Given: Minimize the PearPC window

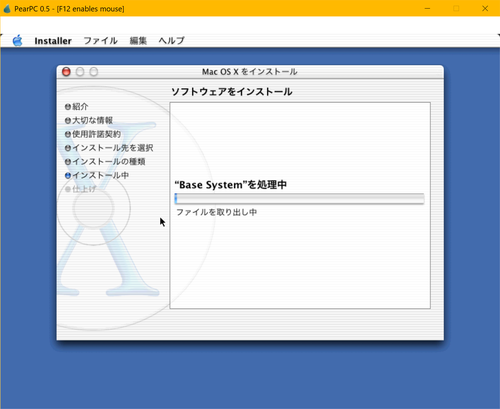Looking at the screenshot, I should pyautogui.click(x=427, y=8).
